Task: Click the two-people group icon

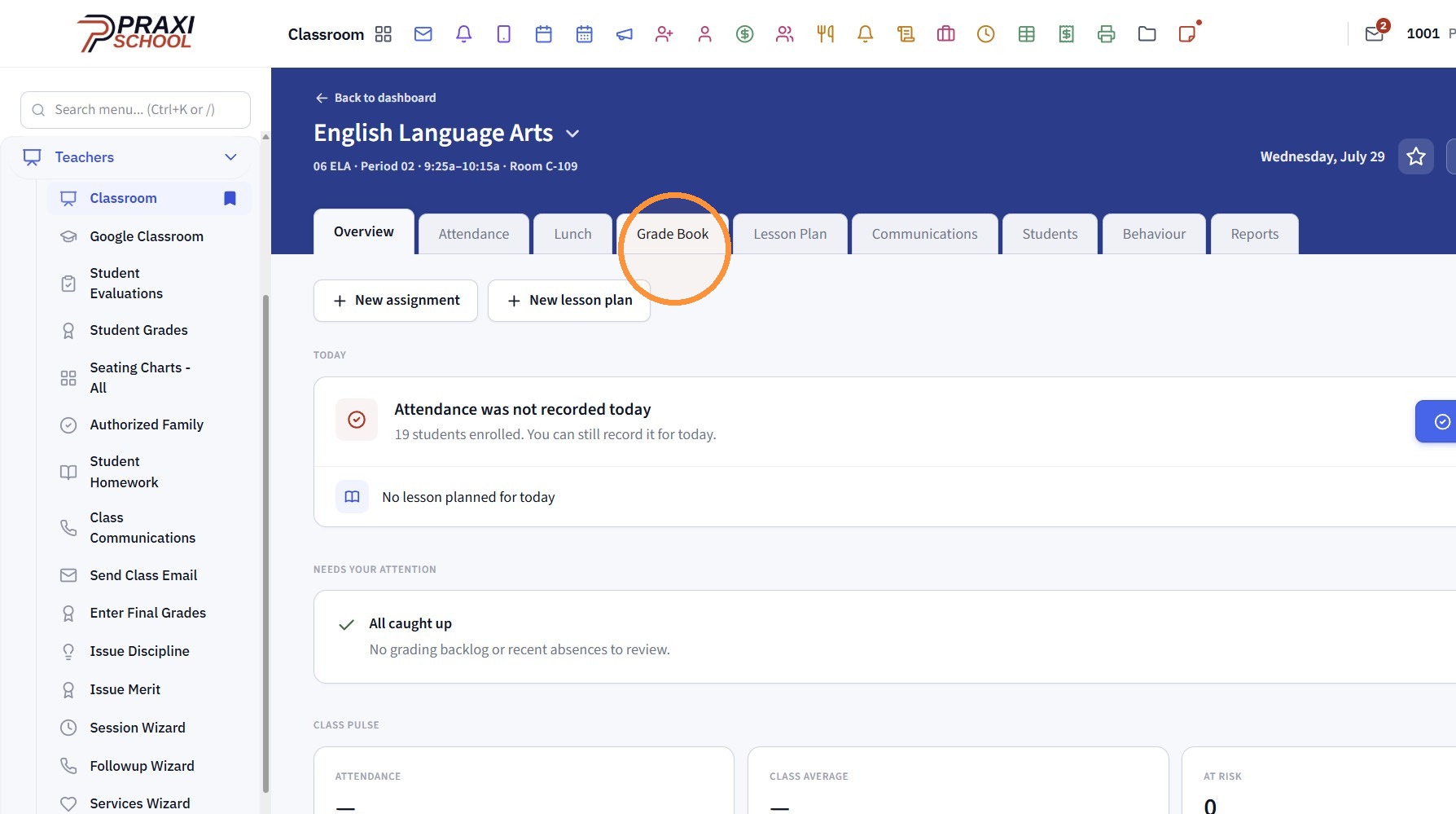Action: point(785,34)
